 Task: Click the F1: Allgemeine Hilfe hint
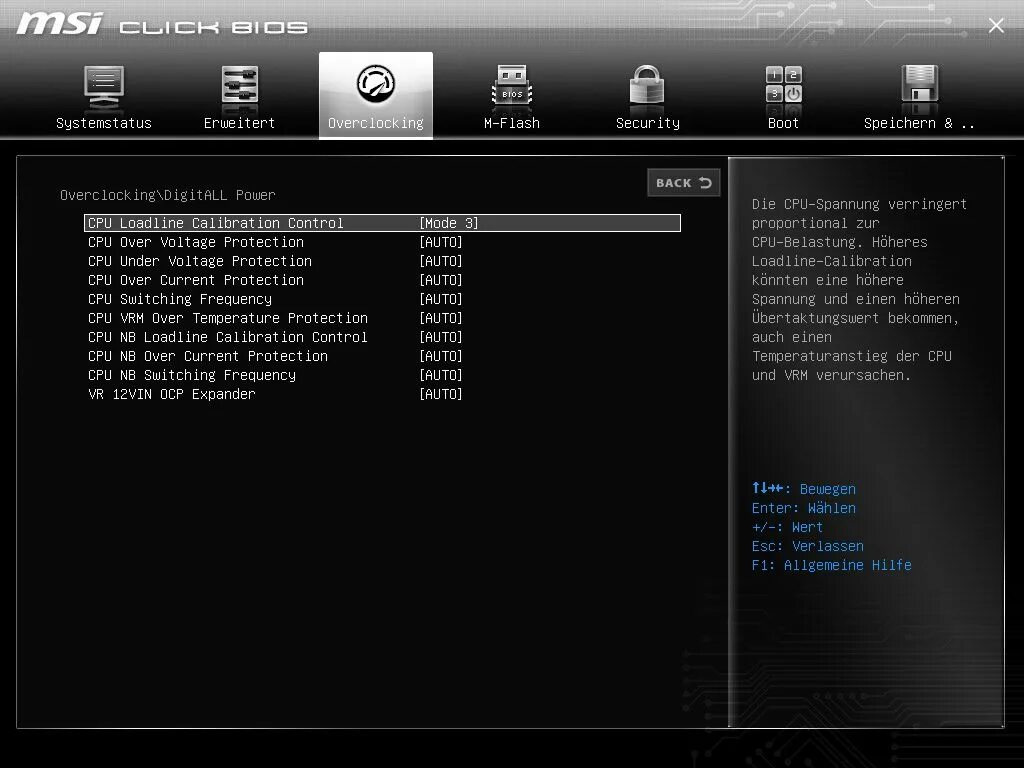pos(831,565)
